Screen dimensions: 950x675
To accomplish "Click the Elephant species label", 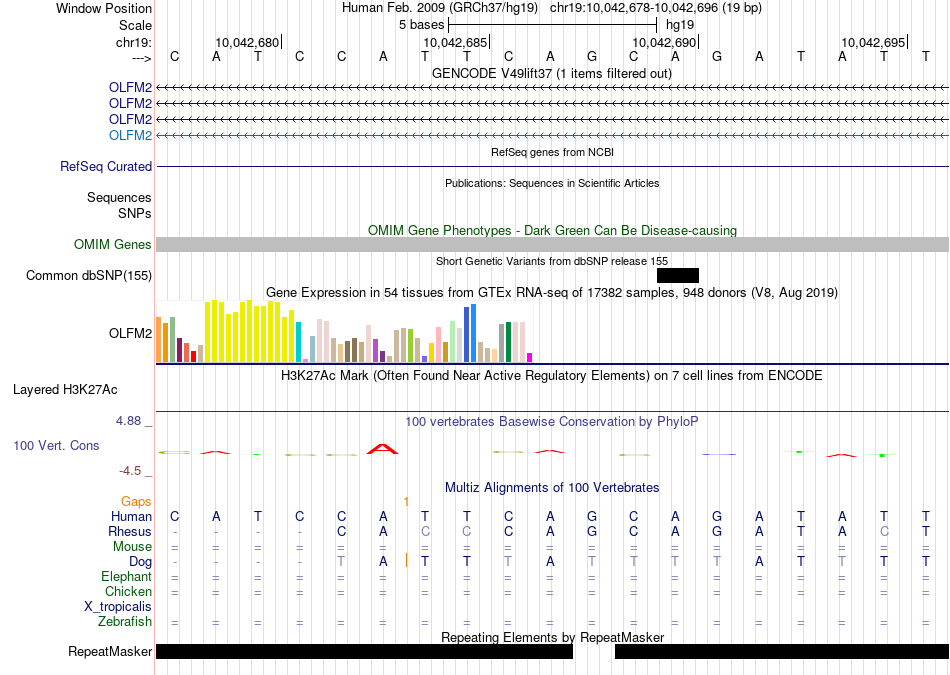I will tap(126, 576).
